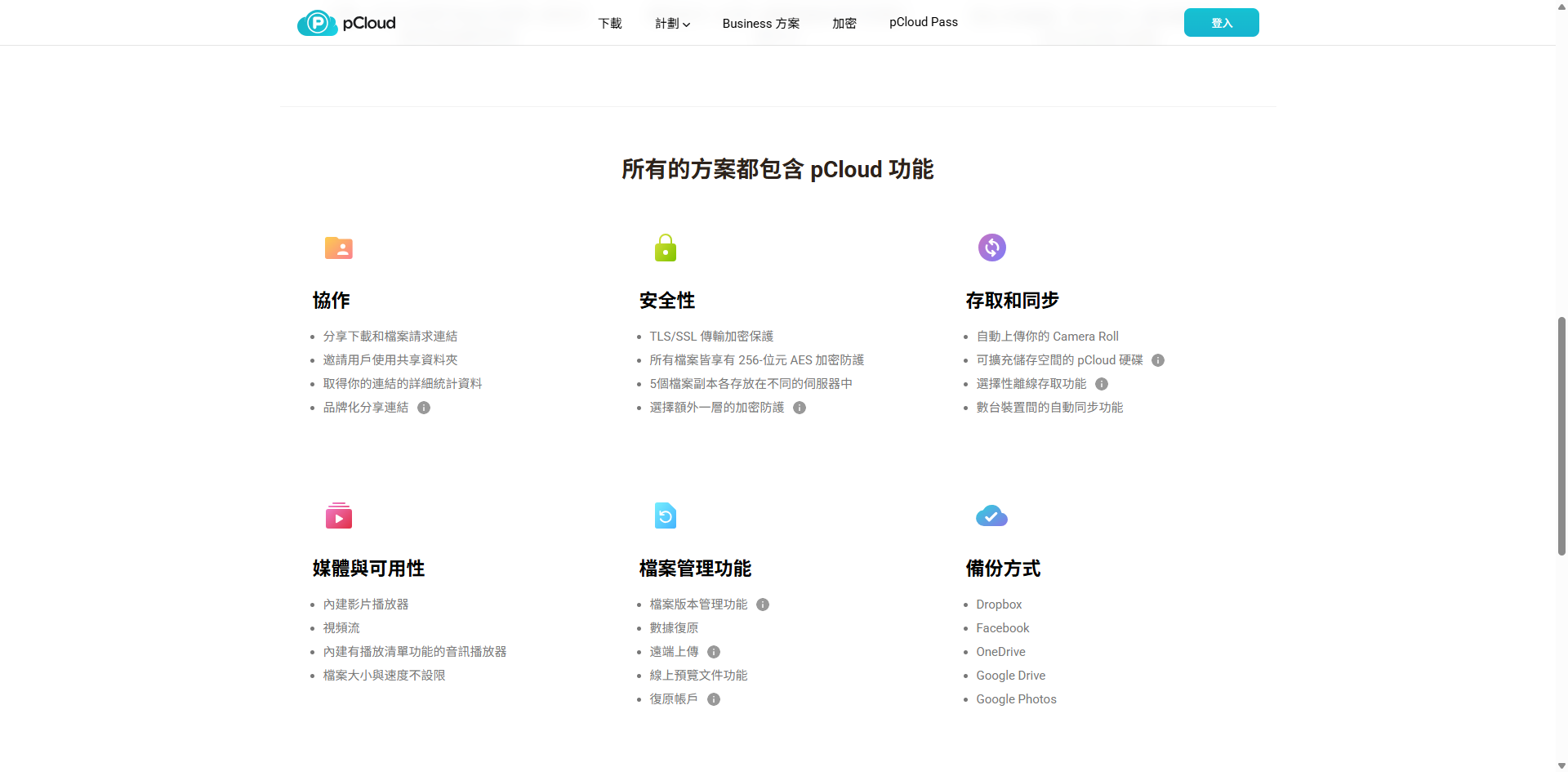Click info icon next to 復原帳戶

714,699
